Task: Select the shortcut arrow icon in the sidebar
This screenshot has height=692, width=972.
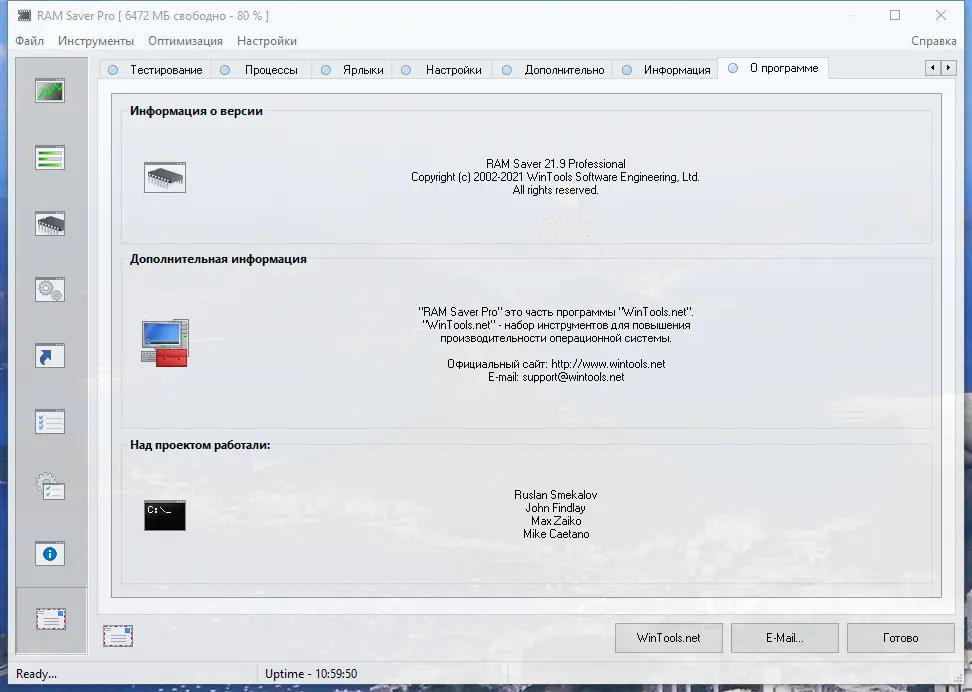Action: coord(50,355)
